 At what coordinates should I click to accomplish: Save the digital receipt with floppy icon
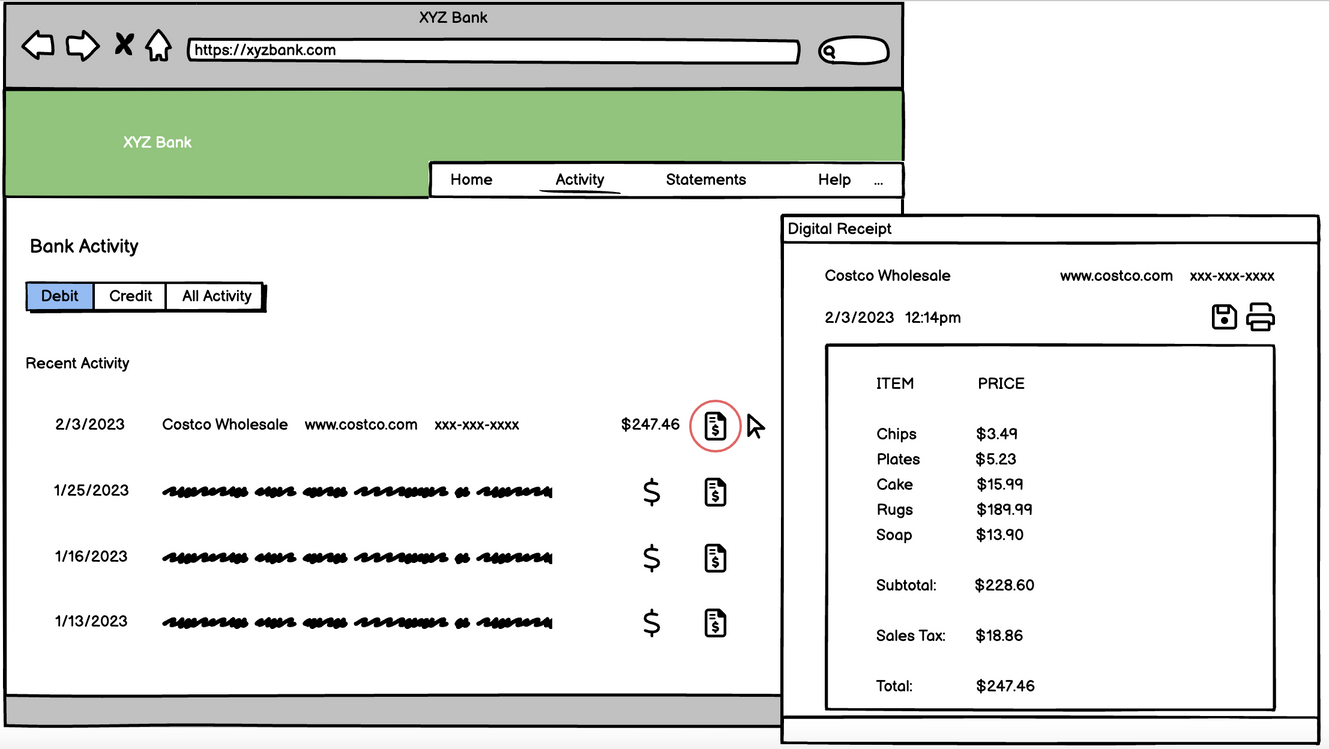click(x=1224, y=318)
